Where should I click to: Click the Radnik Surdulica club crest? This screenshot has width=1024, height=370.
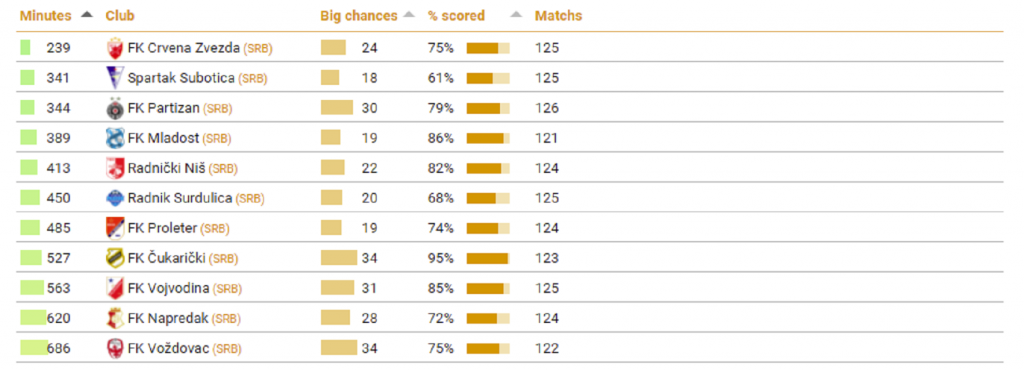click(x=114, y=198)
